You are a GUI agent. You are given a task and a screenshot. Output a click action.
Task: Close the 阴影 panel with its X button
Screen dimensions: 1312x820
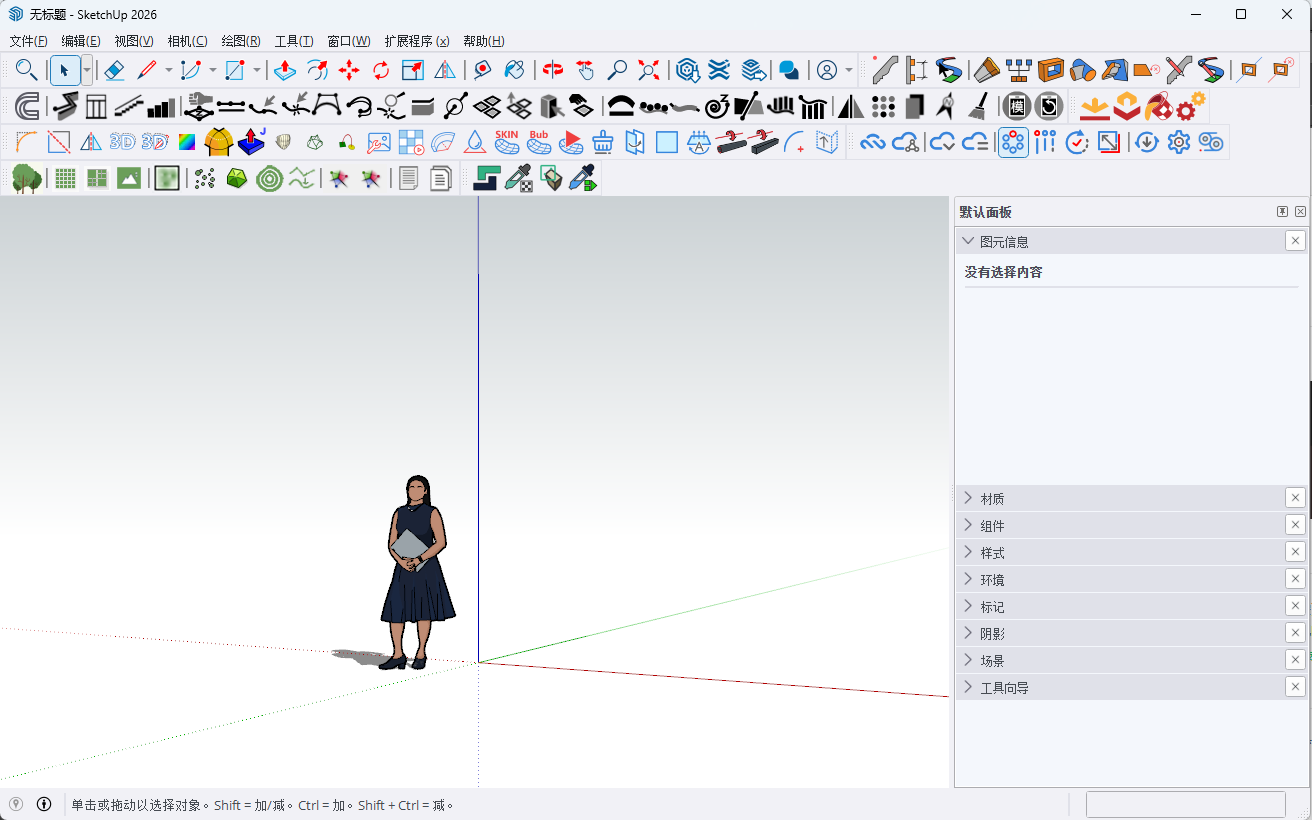tap(1295, 633)
